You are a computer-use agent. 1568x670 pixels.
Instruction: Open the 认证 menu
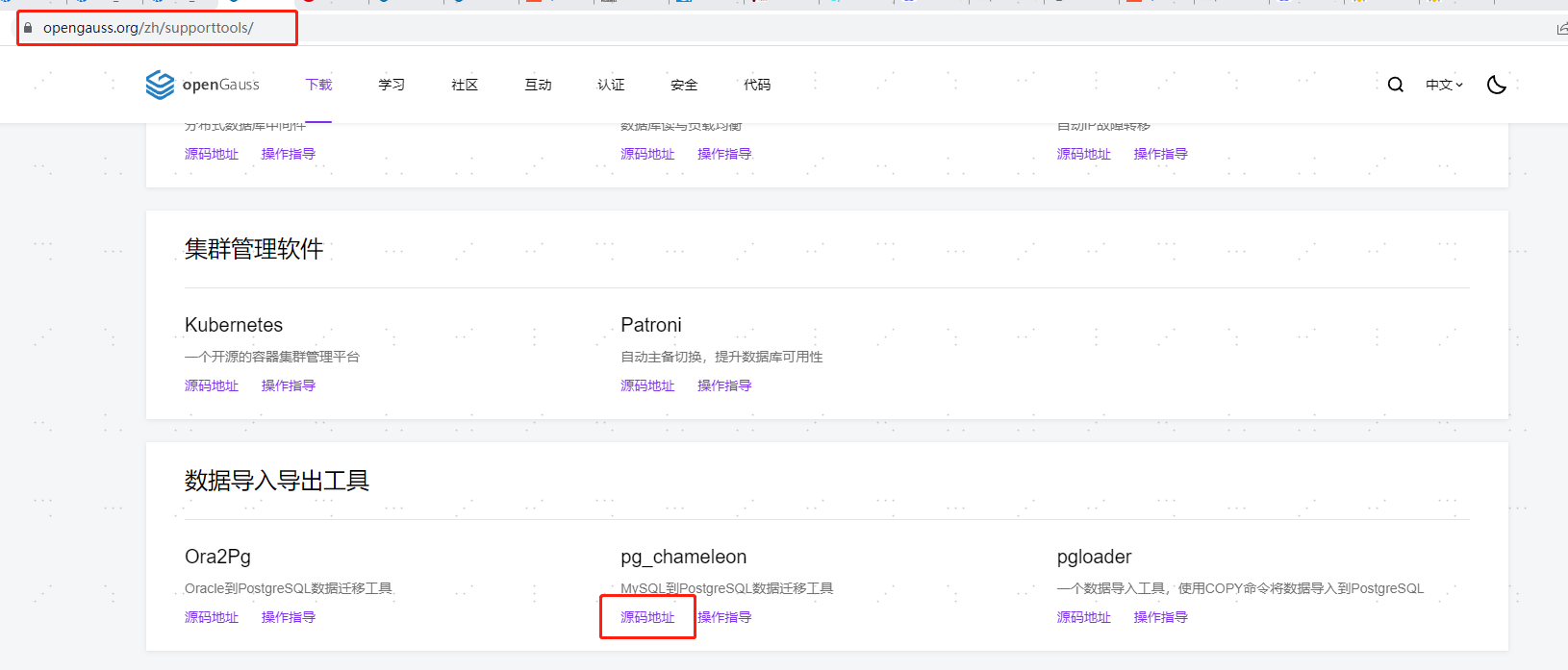coord(611,85)
